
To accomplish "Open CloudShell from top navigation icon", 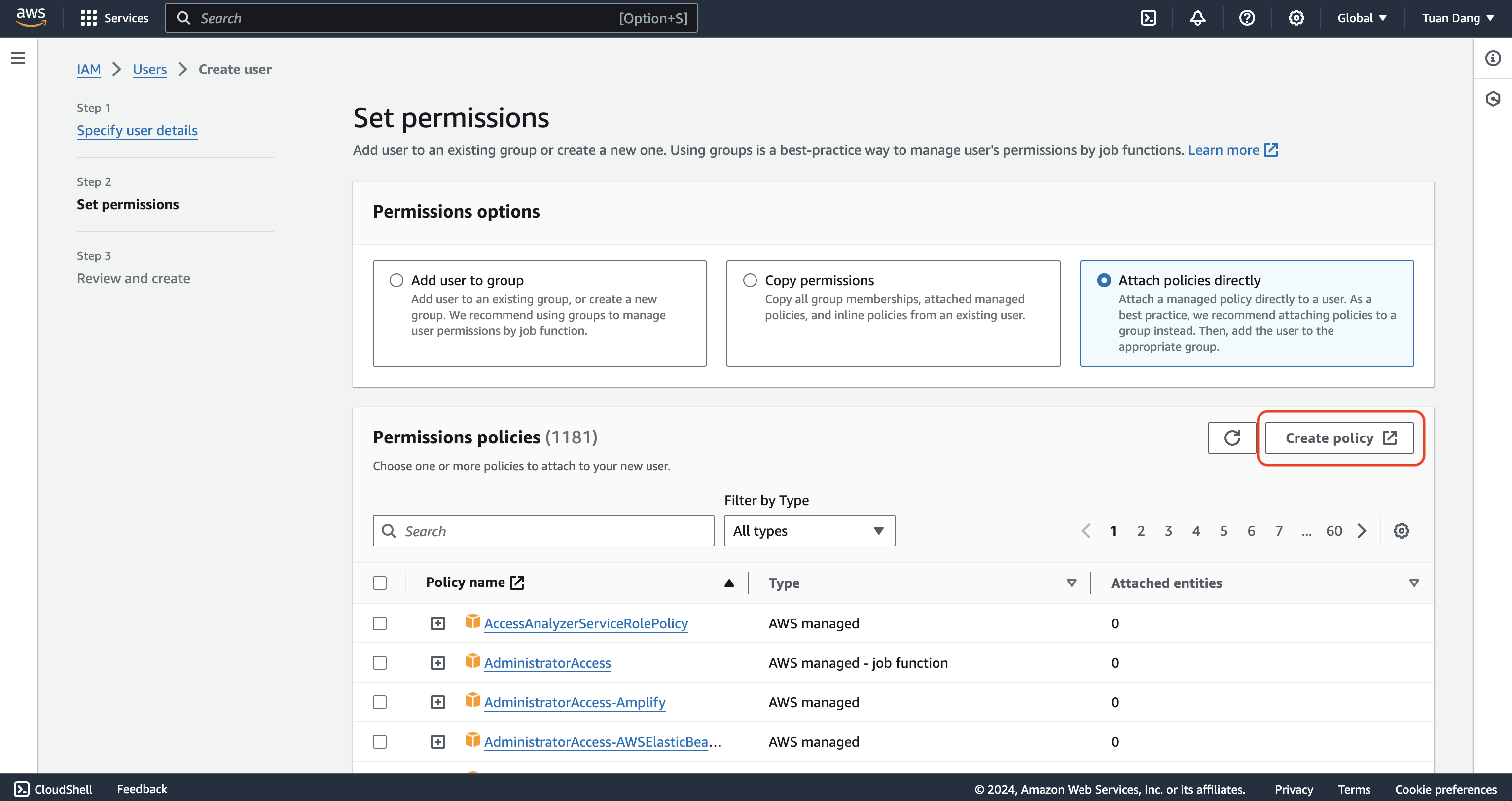I will click(1148, 18).
